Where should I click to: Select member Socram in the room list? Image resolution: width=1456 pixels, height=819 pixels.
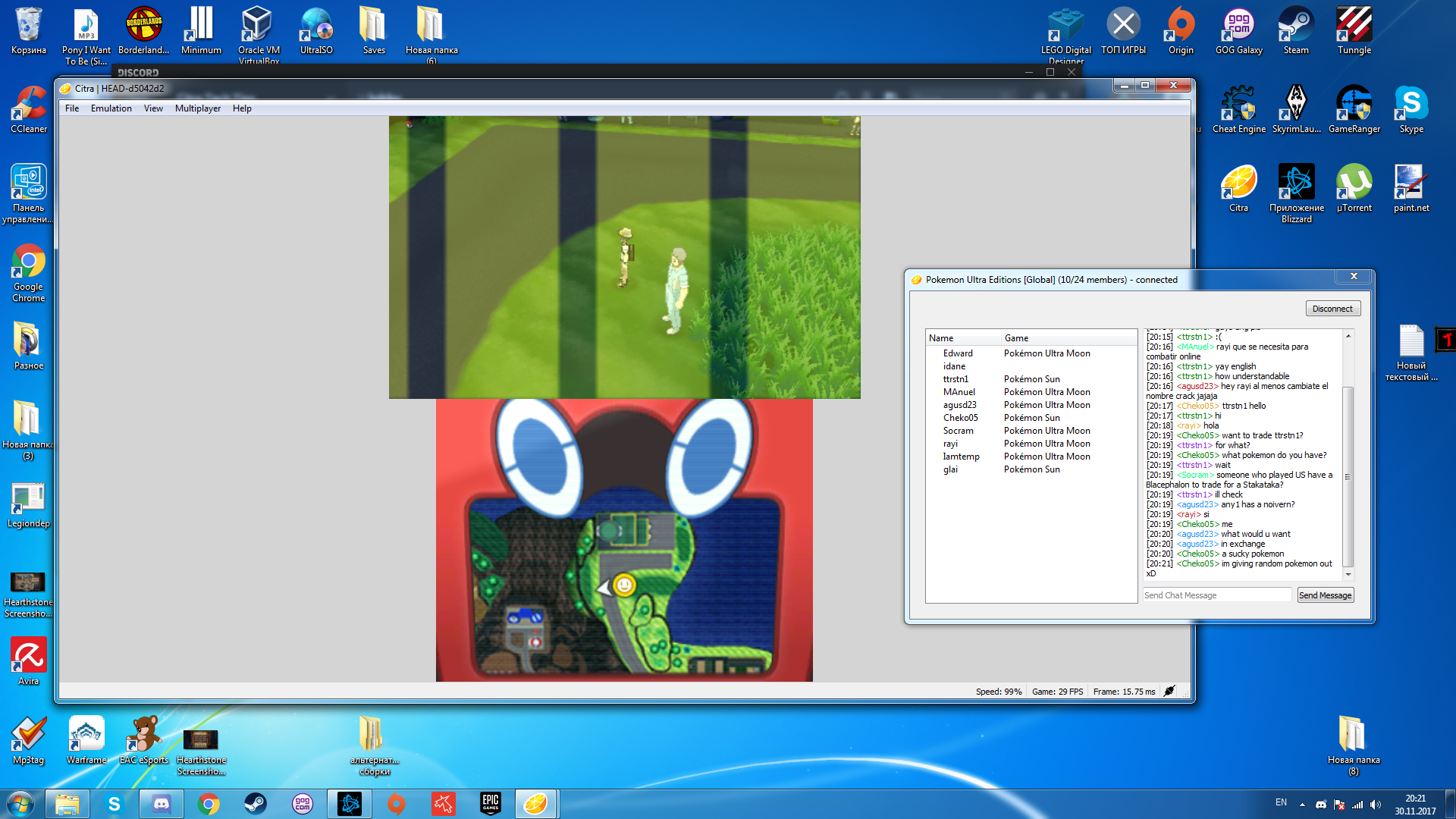pyautogui.click(x=1031, y=431)
